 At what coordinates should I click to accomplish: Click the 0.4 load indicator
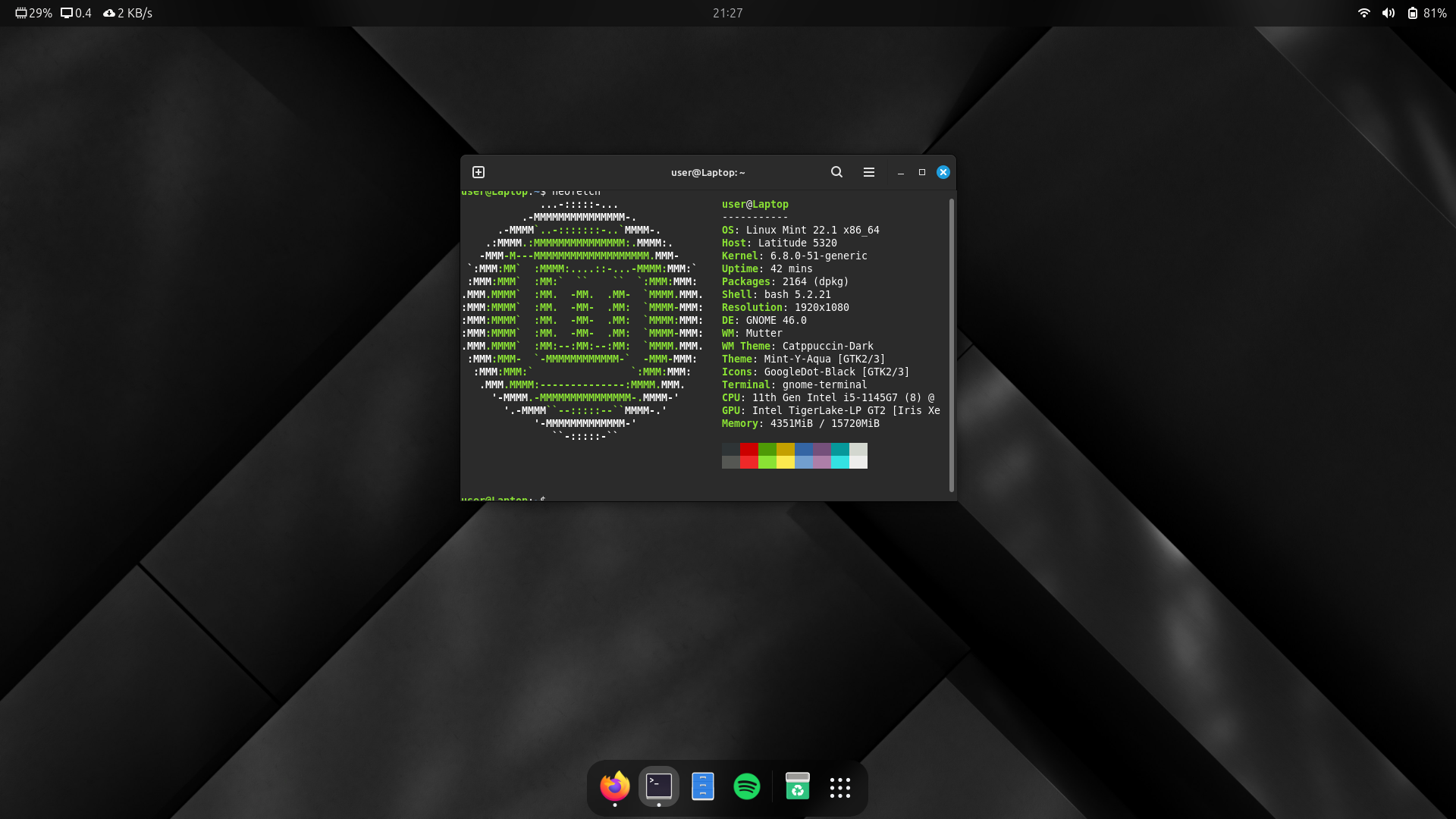tap(76, 13)
